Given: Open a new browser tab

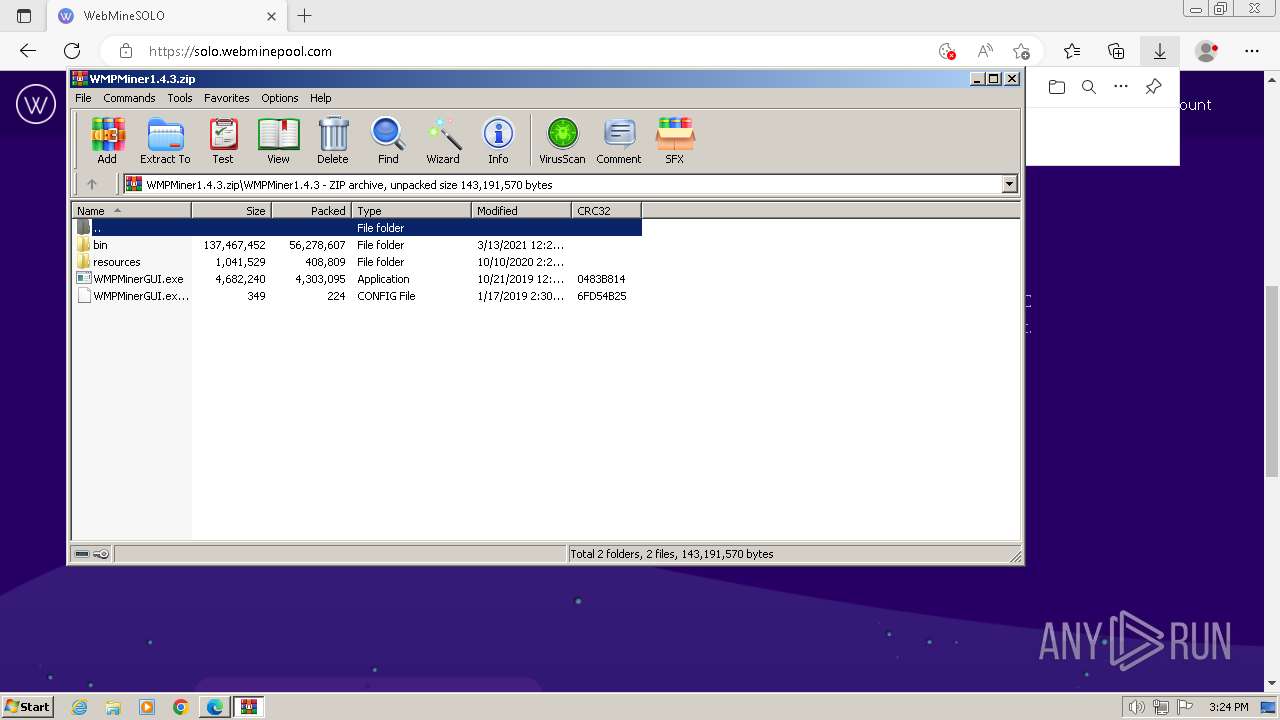Looking at the screenshot, I should pyautogui.click(x=305, y=16).
